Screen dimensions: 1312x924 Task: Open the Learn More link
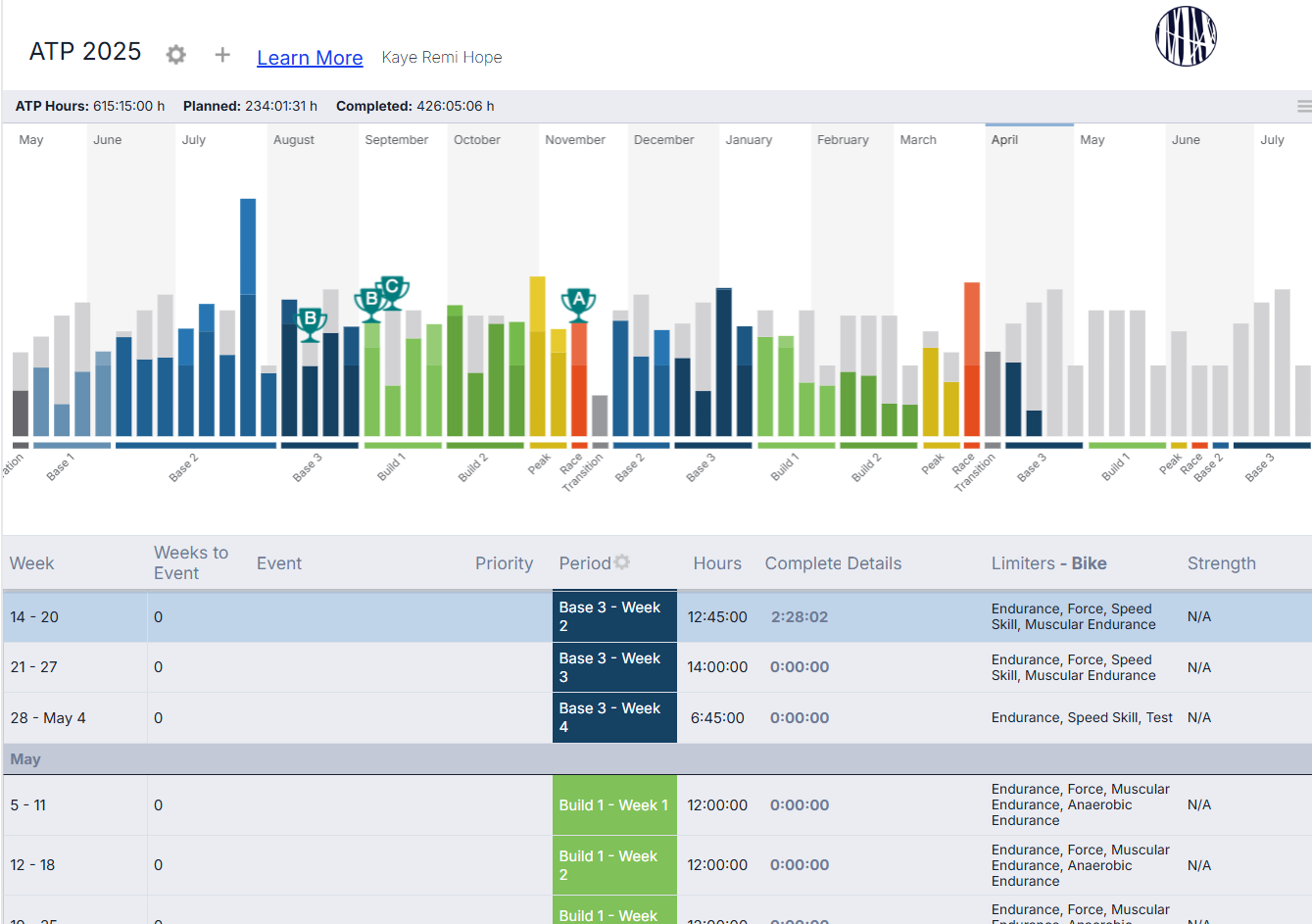point(310,58)
